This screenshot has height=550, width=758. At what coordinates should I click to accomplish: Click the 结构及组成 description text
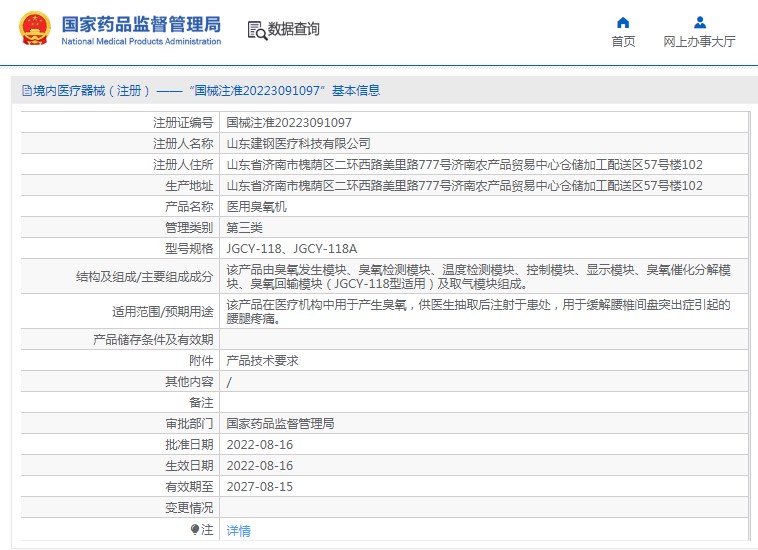[x=479, y=276]
